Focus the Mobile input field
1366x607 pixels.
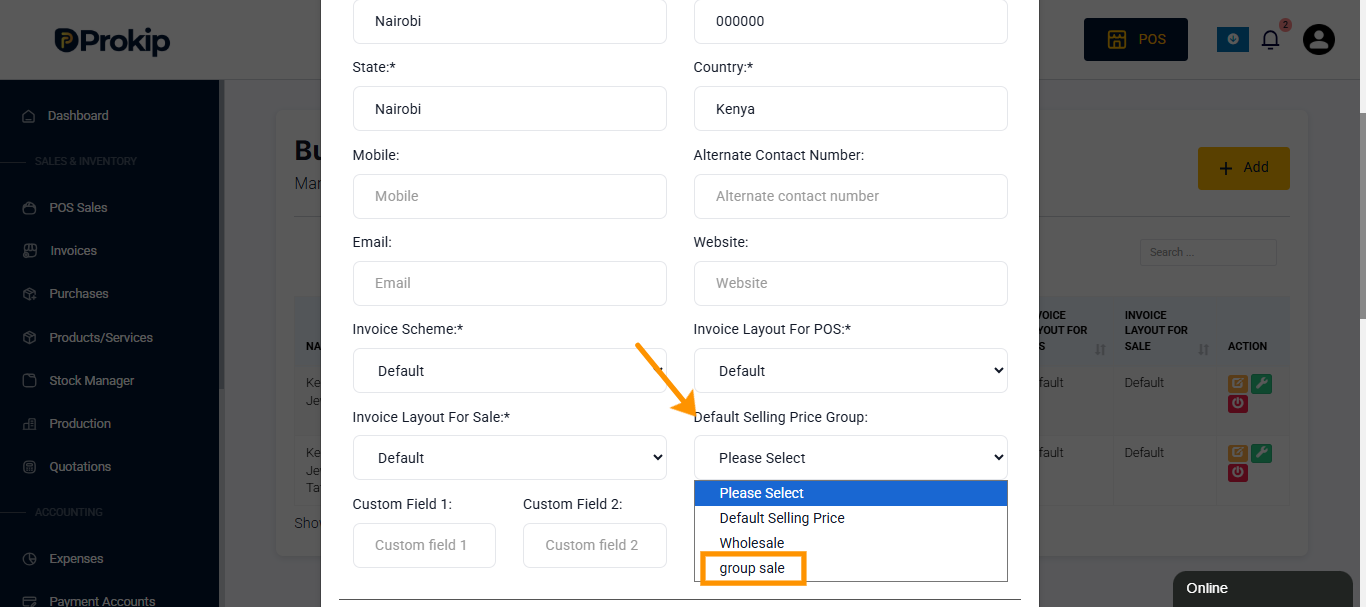click(509, 196)
